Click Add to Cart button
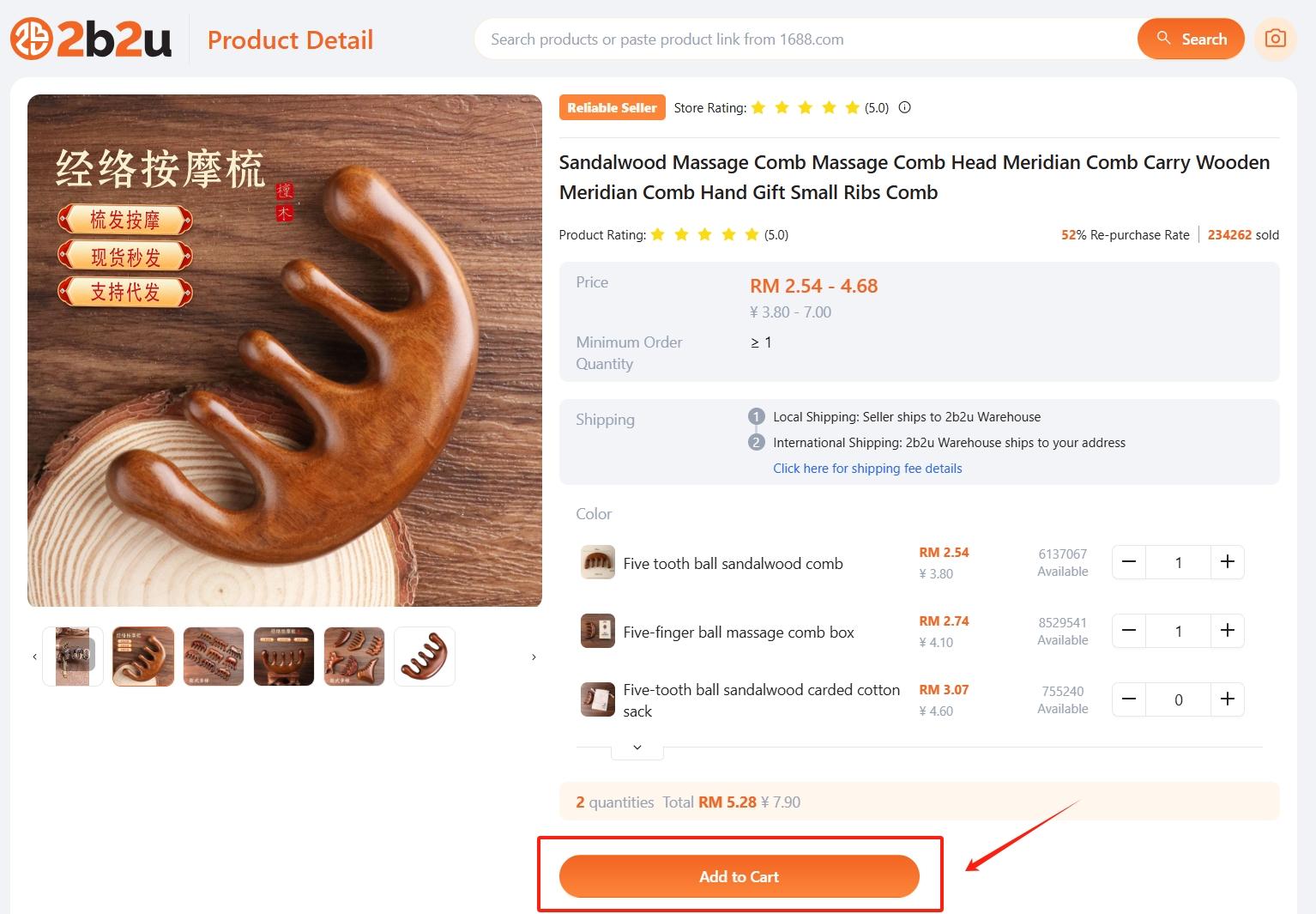 click(739, 876)
